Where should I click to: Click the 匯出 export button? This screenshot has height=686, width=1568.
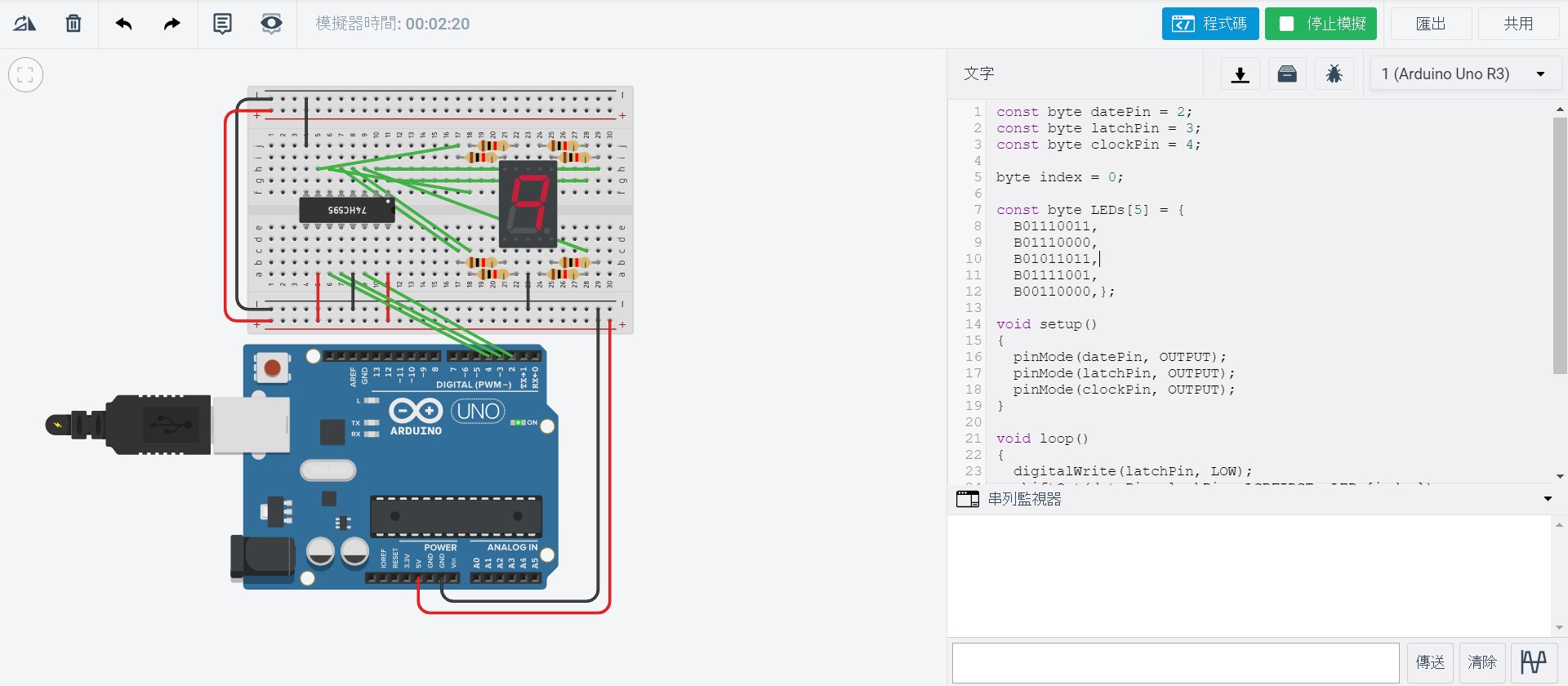[x=1431, y=24]
